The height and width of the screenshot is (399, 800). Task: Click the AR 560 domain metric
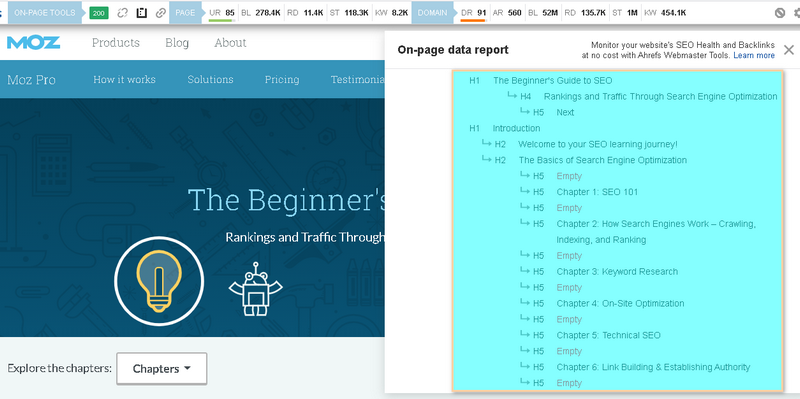click(x=507, y=13)
